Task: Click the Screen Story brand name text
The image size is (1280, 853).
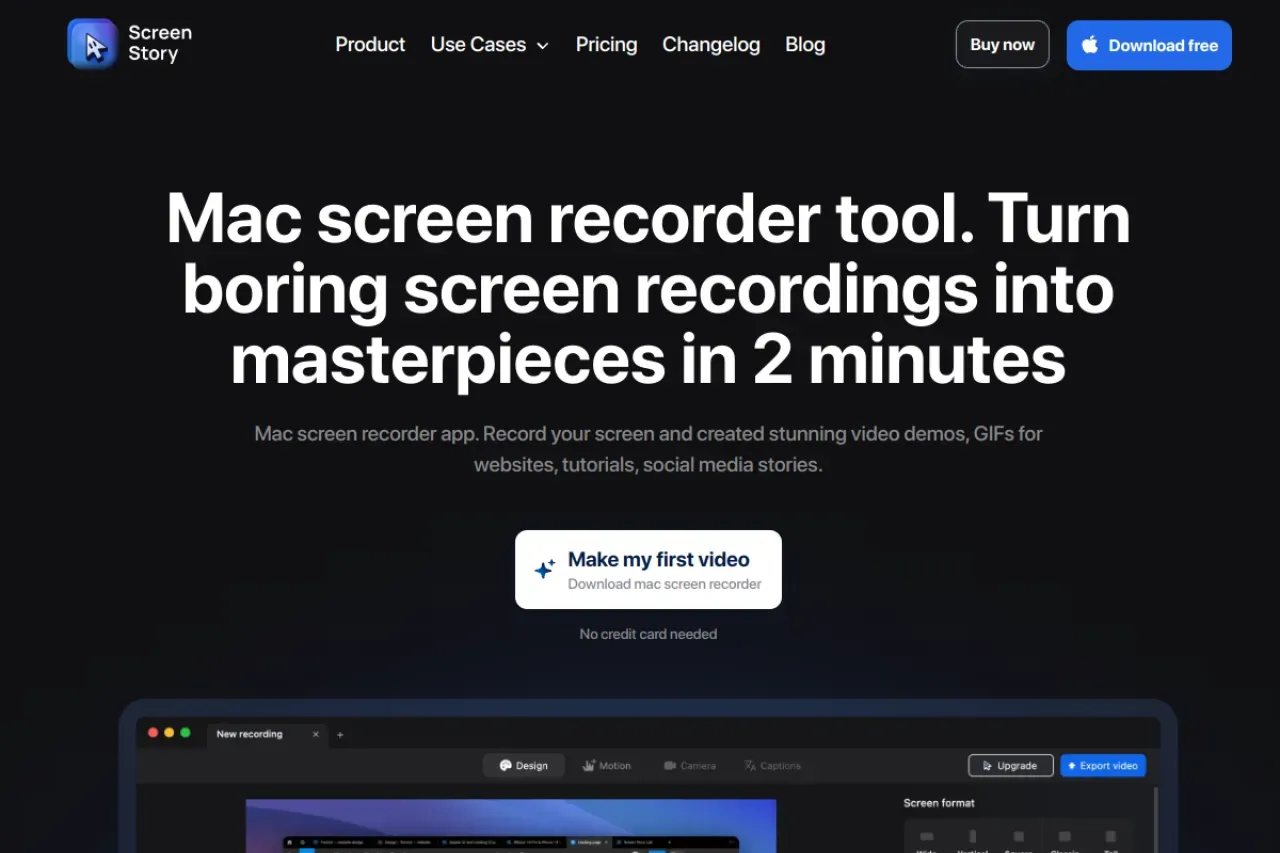Action: (160, 43)
